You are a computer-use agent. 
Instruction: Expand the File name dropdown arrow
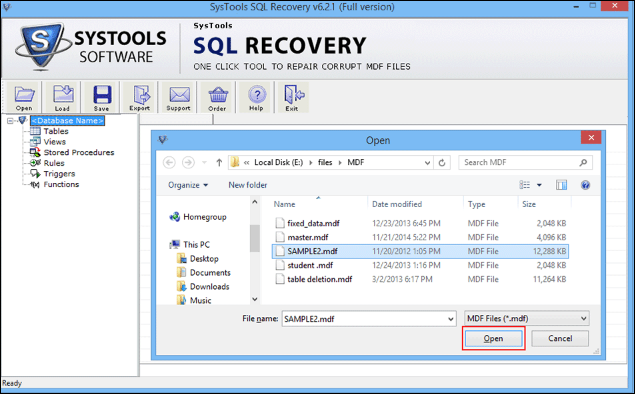click(x=451, y=319)
